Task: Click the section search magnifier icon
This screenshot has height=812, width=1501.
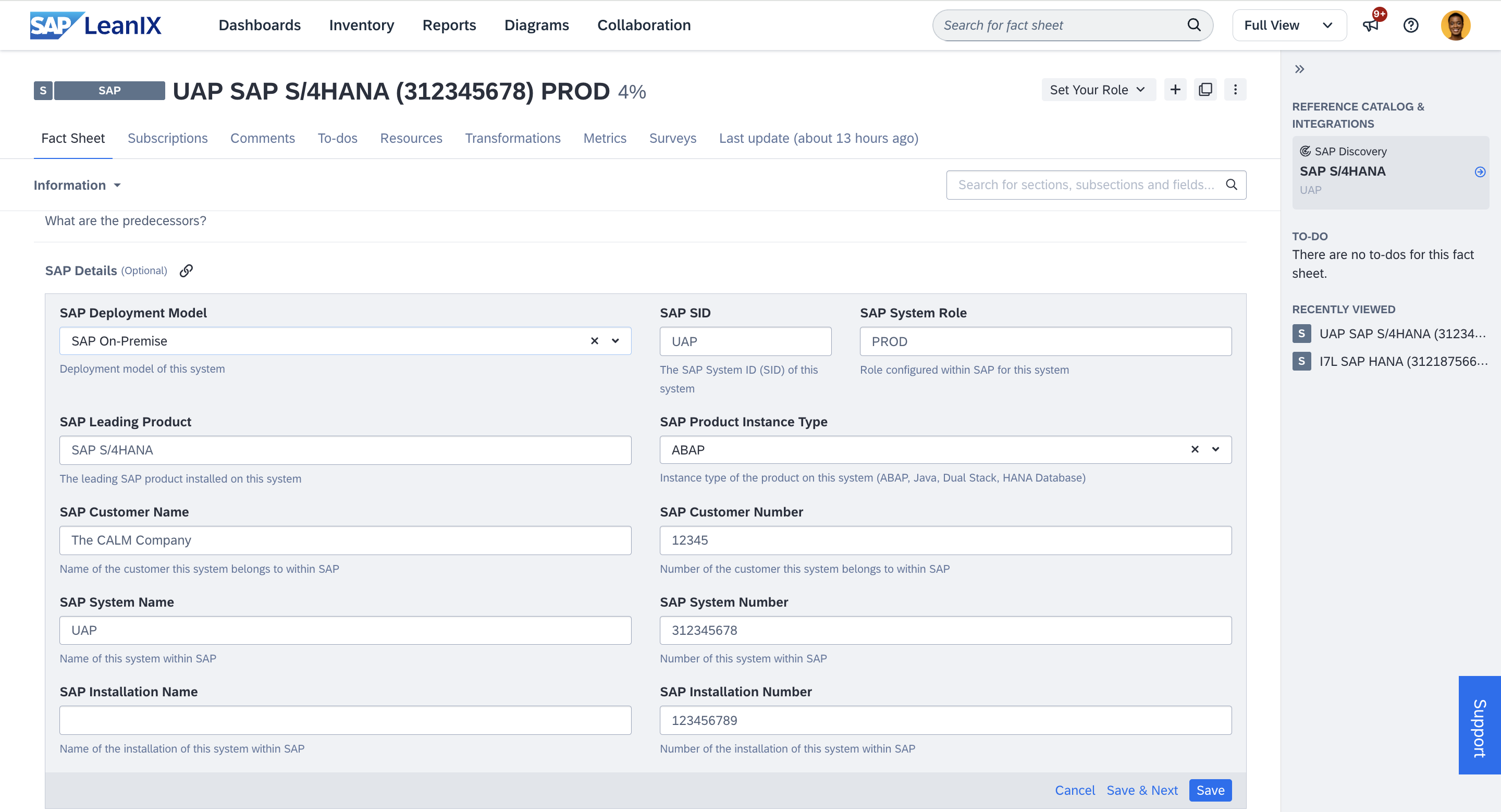Action: (1231, 184)
